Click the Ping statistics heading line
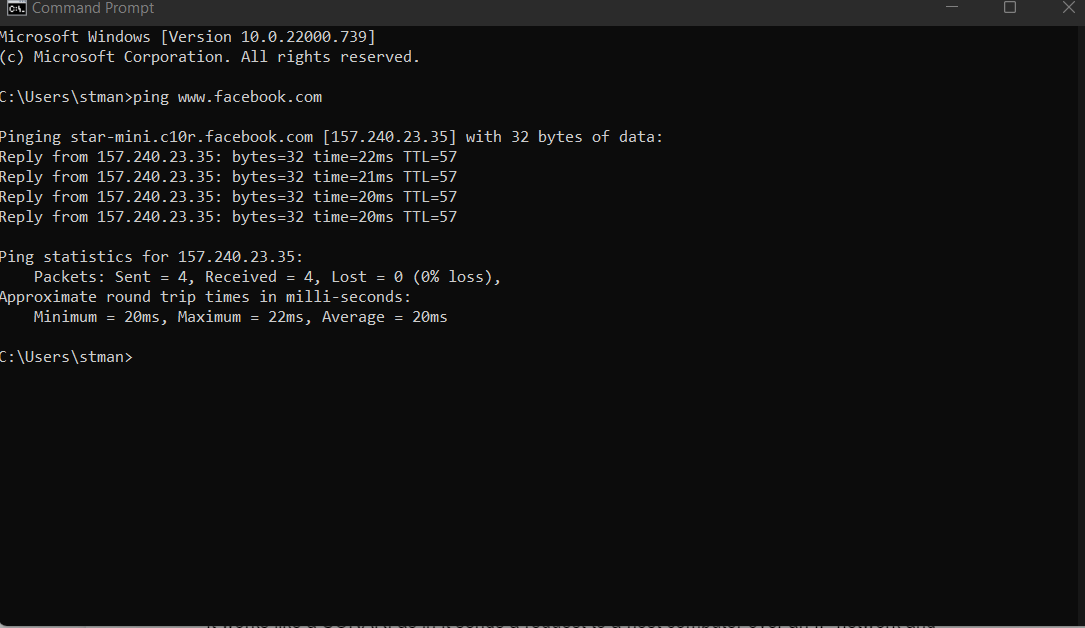This screenshot has width=1085, height=628. tap(151, 257)
